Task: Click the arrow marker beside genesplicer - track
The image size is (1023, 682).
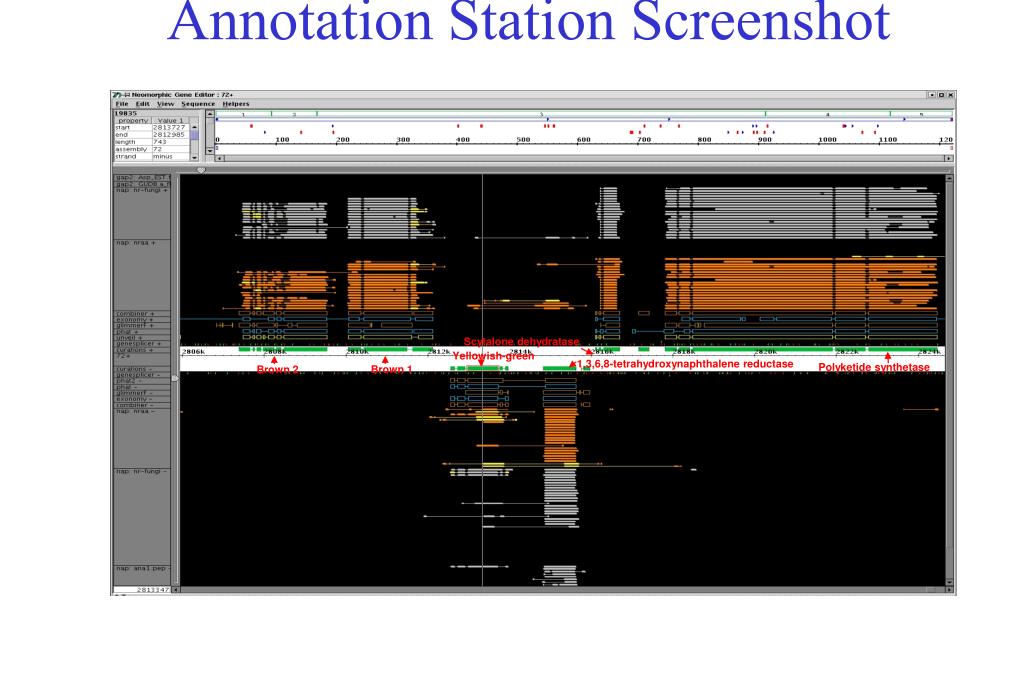Action: 175,379
